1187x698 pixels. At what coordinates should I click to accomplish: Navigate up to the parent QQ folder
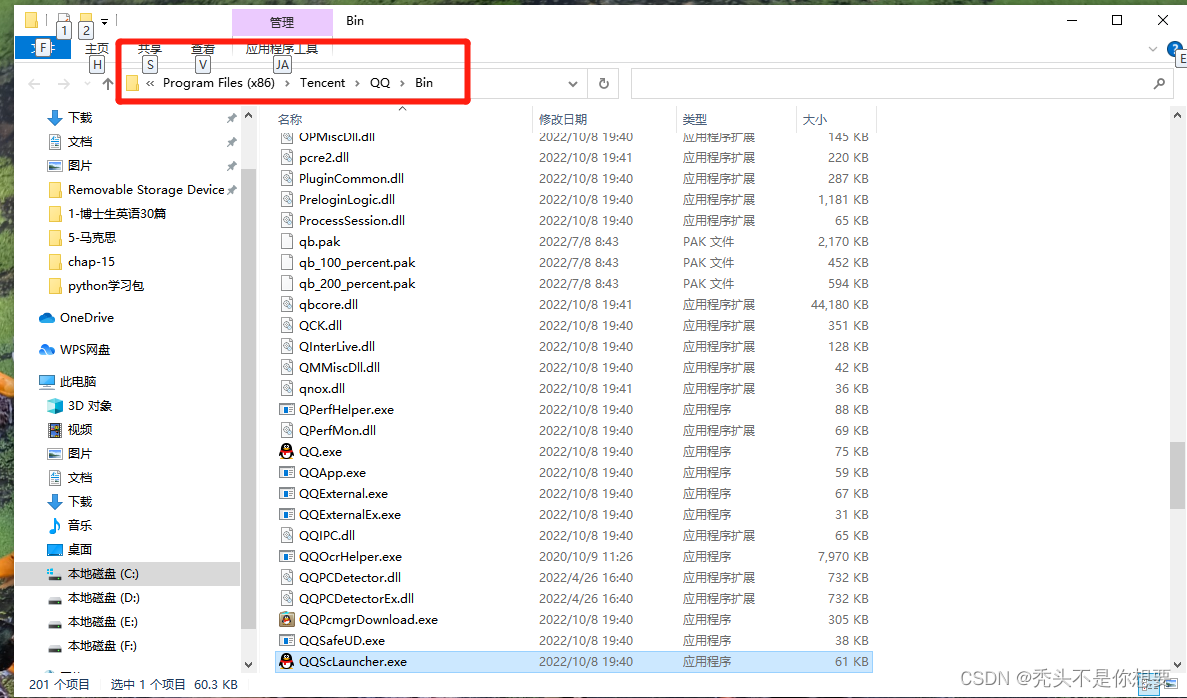[x=108, y=83]
